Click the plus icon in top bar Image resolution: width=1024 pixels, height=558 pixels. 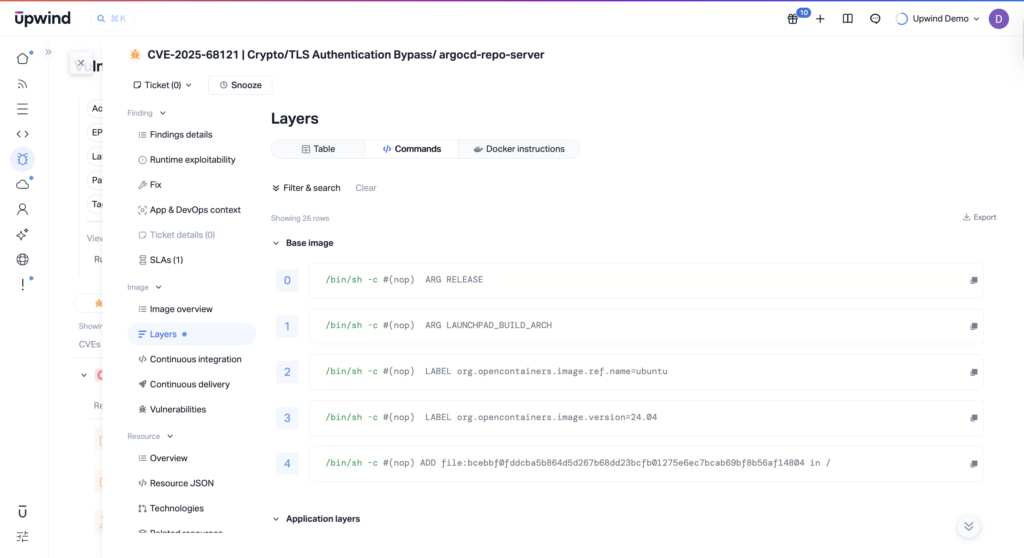pyautogui.click(x=820, y=18)
